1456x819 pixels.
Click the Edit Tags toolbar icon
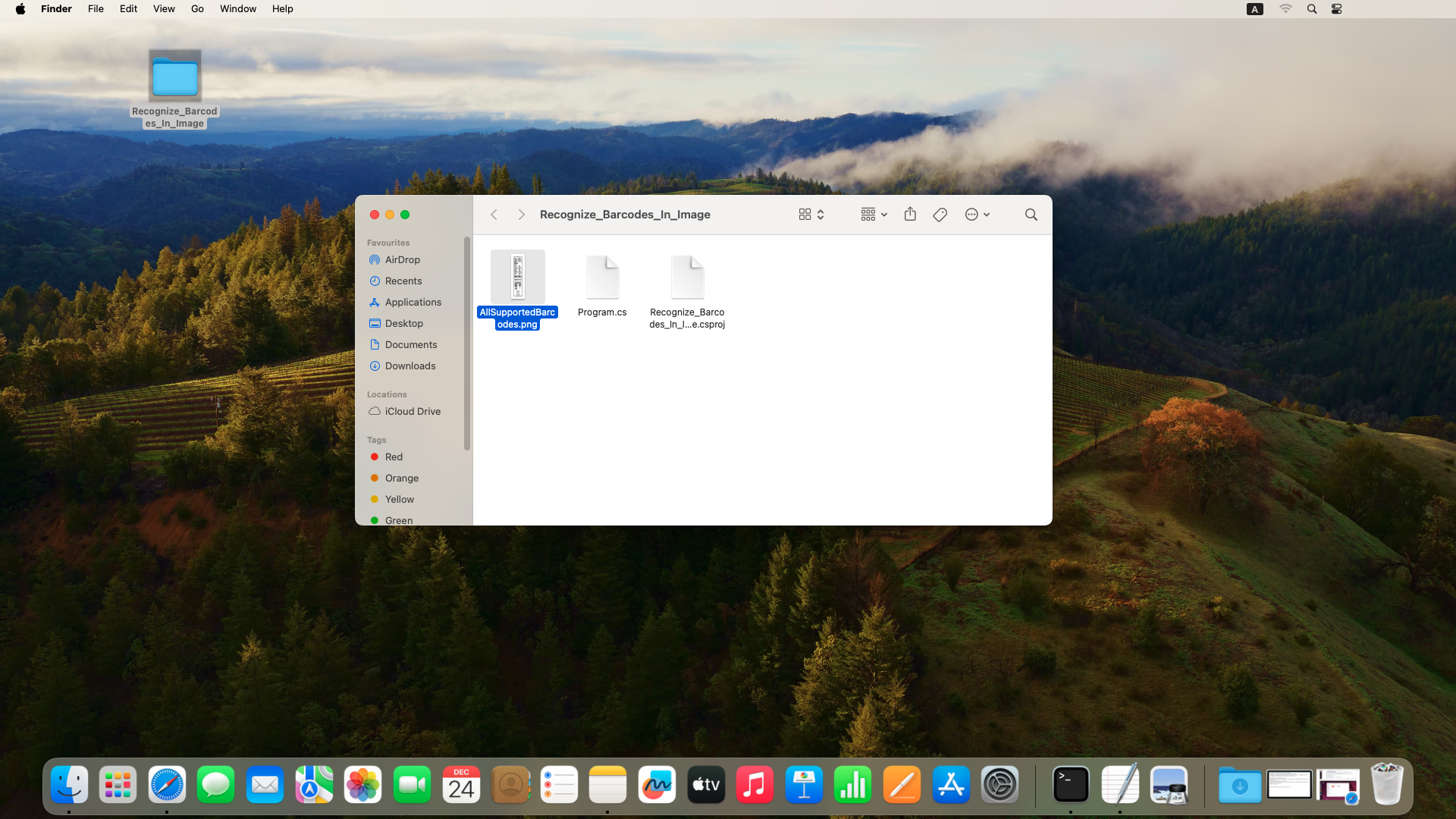(940, 215)
